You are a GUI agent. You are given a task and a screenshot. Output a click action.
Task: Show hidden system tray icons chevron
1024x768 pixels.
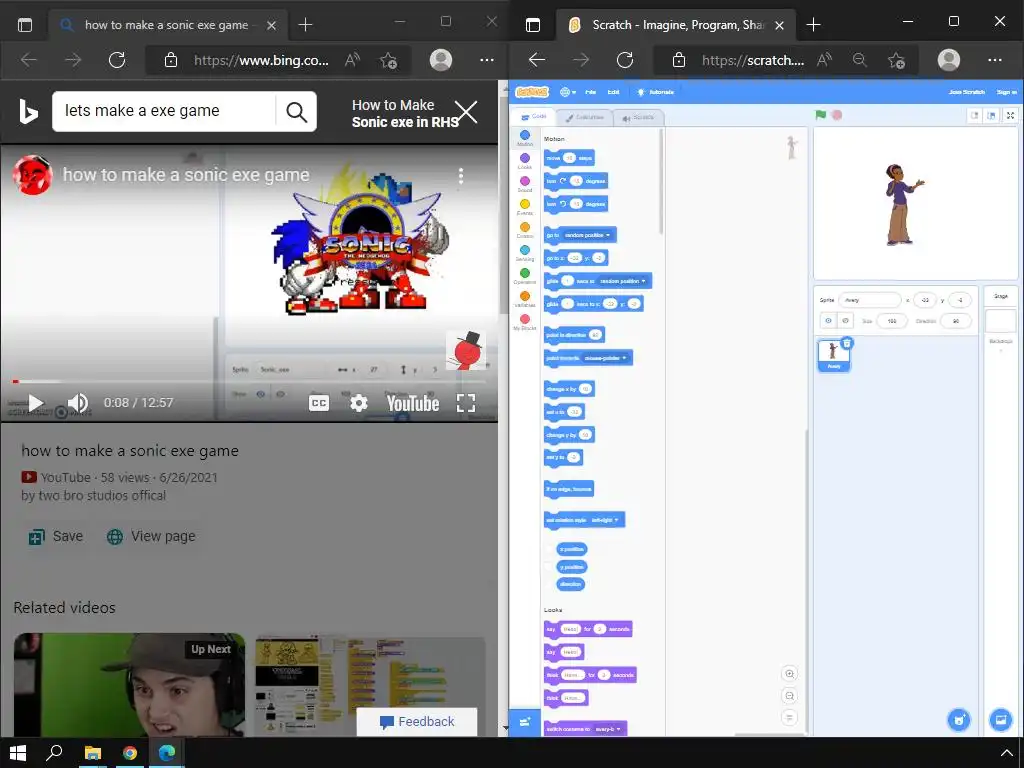pyautogui.click(x=1006, y=753)
